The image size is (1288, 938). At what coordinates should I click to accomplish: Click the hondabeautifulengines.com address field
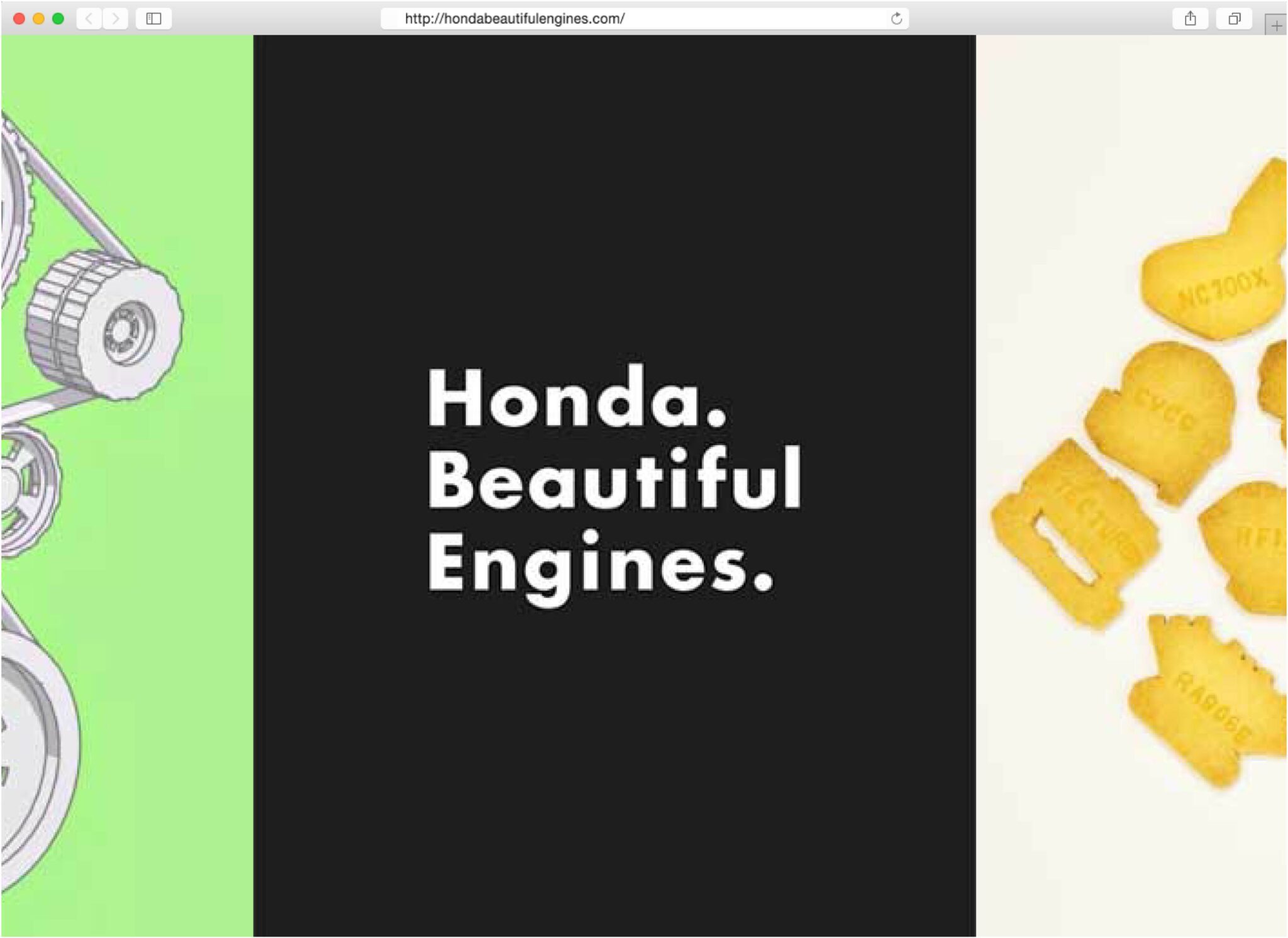645,19
